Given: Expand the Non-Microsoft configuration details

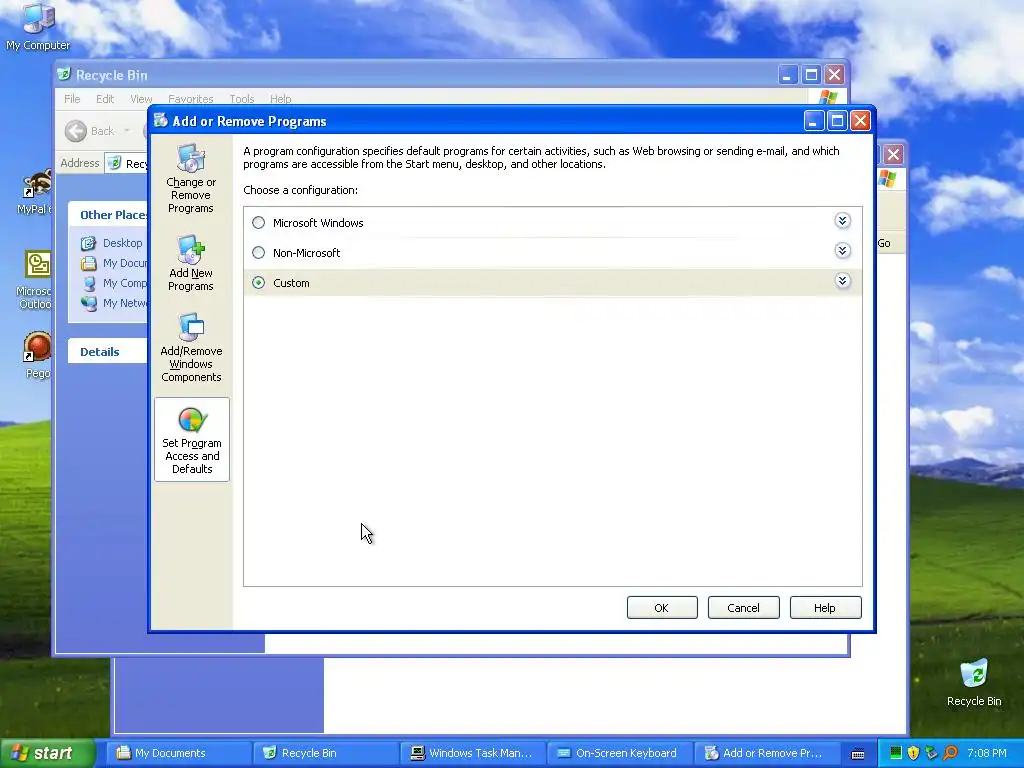Looking at the screenshot, I should click(x=842, y=251).
